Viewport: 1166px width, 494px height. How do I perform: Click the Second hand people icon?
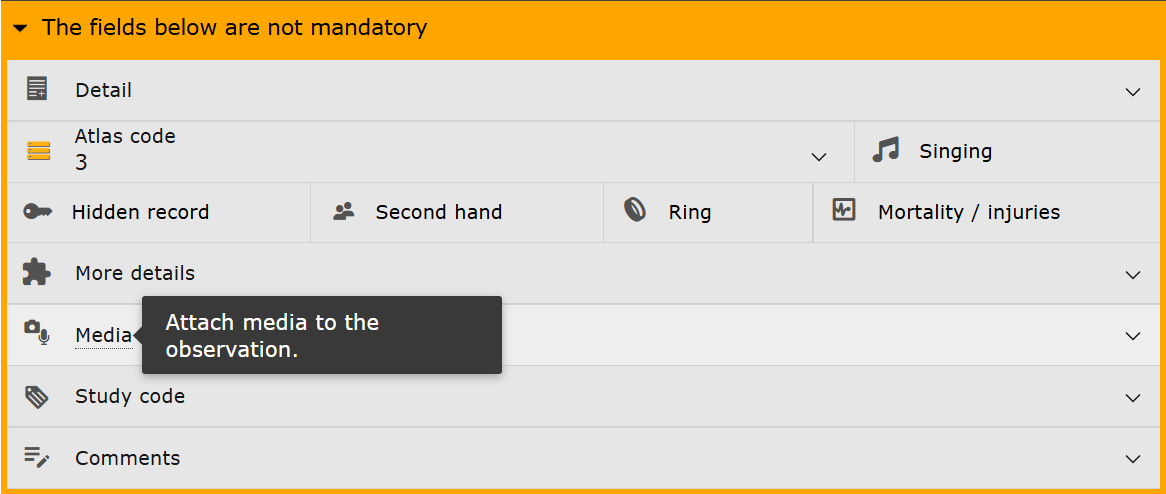coord(344,212)
